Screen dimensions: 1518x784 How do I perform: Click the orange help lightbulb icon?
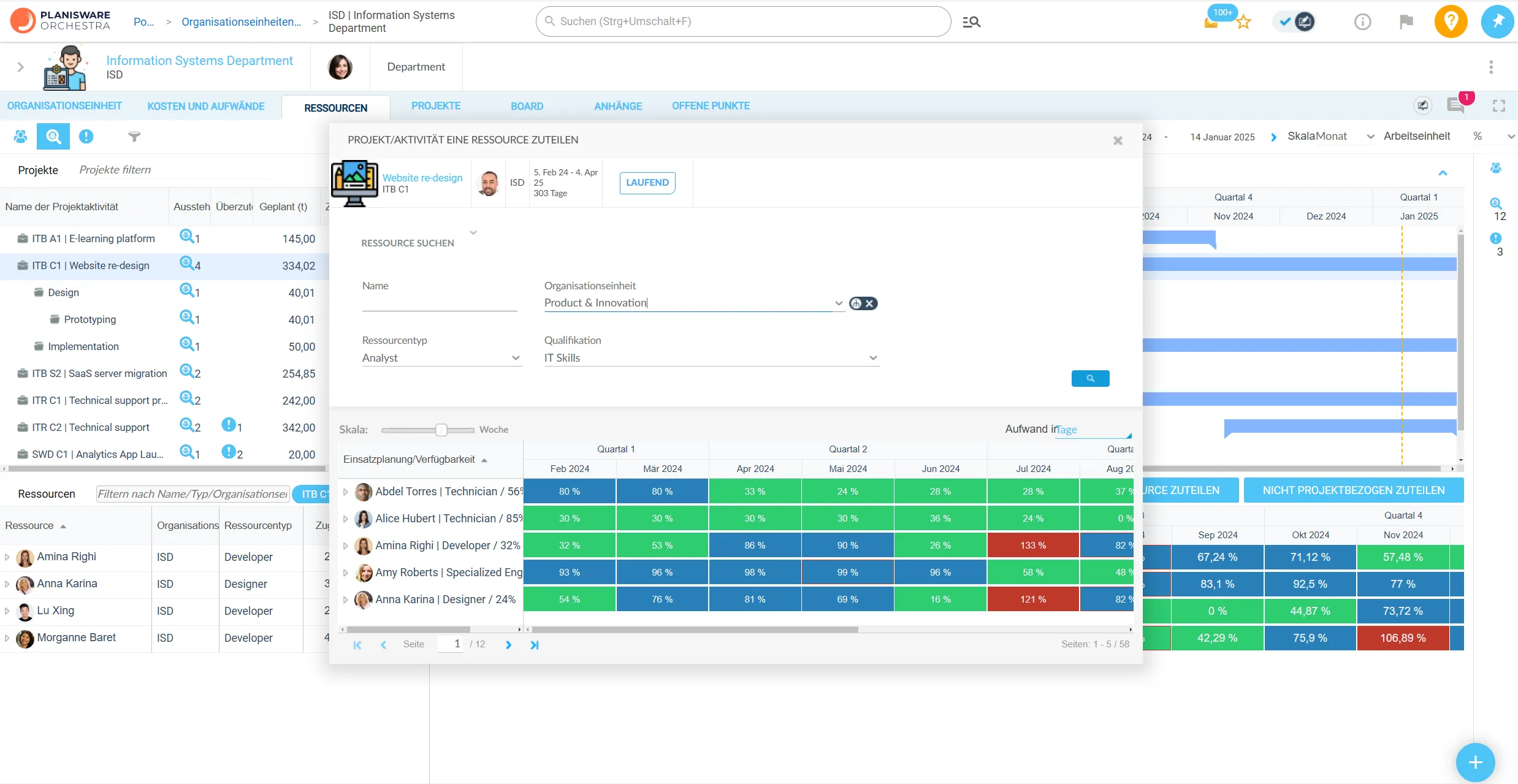(x=1450, y=21)
